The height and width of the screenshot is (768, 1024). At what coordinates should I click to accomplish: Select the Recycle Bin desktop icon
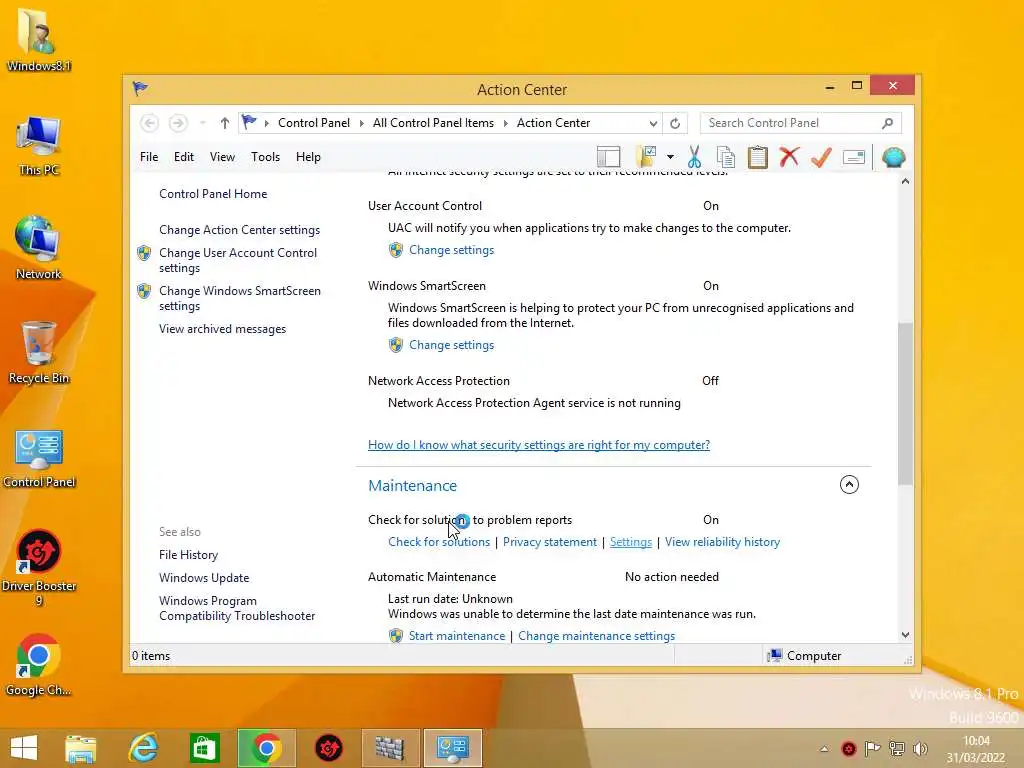[x=39, y=353]
